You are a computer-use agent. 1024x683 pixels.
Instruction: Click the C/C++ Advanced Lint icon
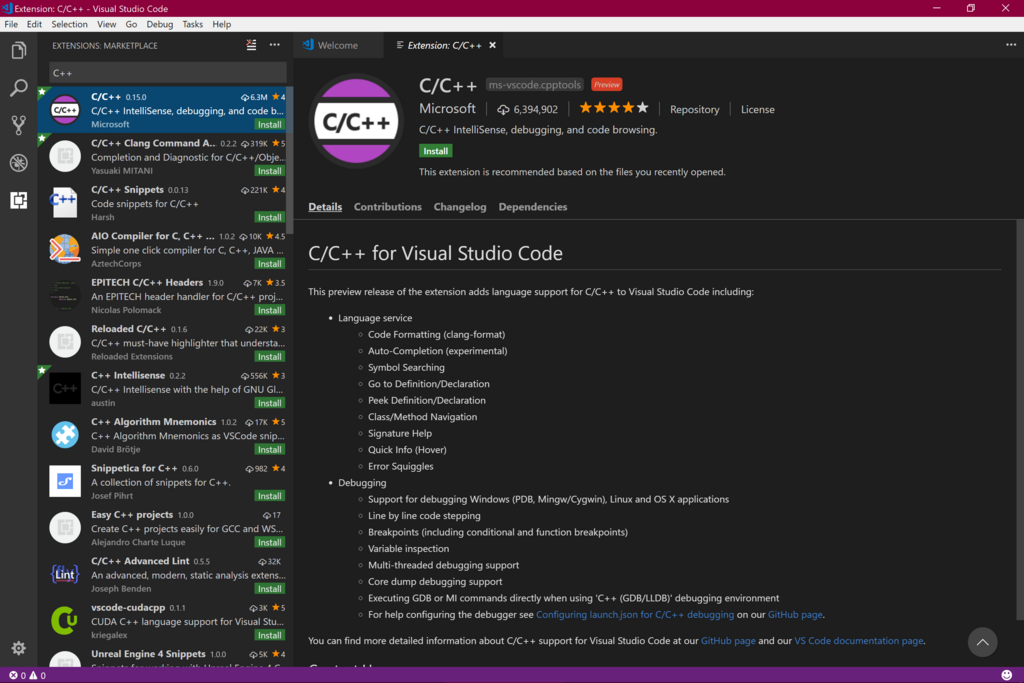65,574
